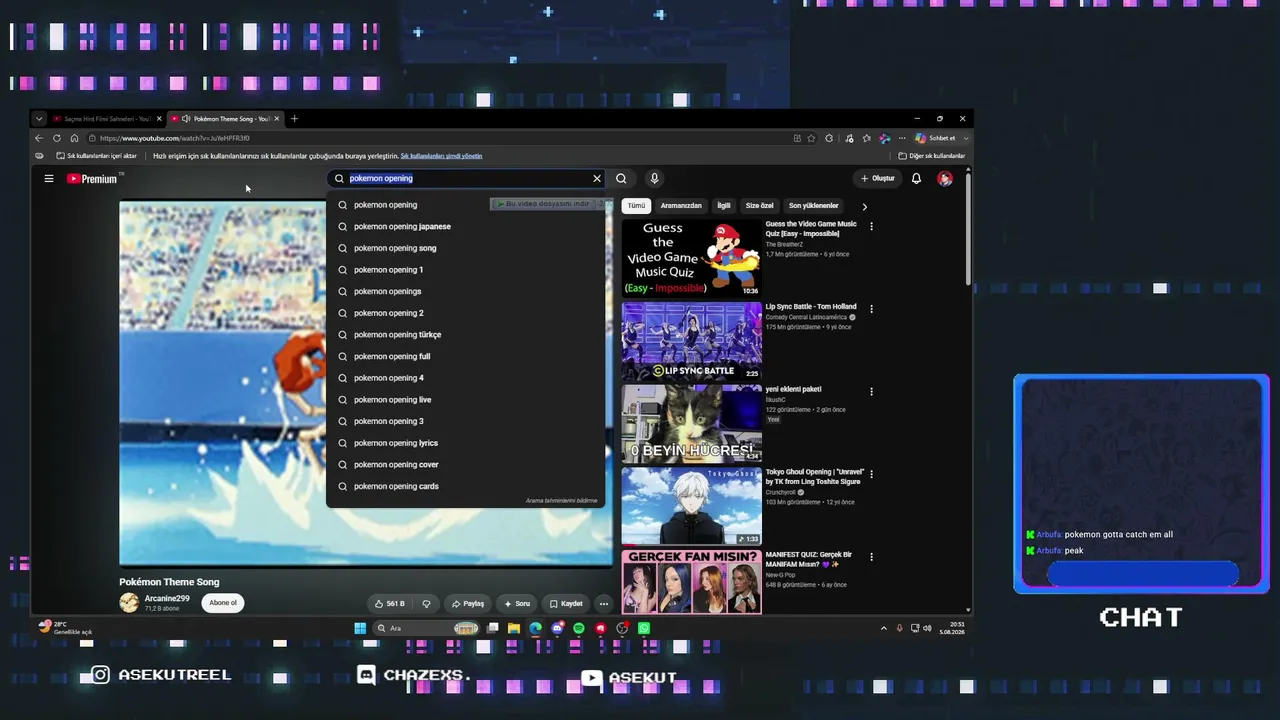The width and height of the screenshot is (1280, 720).
Task: Open YouTube notifications bell
Action: click(x=916, y=179)
